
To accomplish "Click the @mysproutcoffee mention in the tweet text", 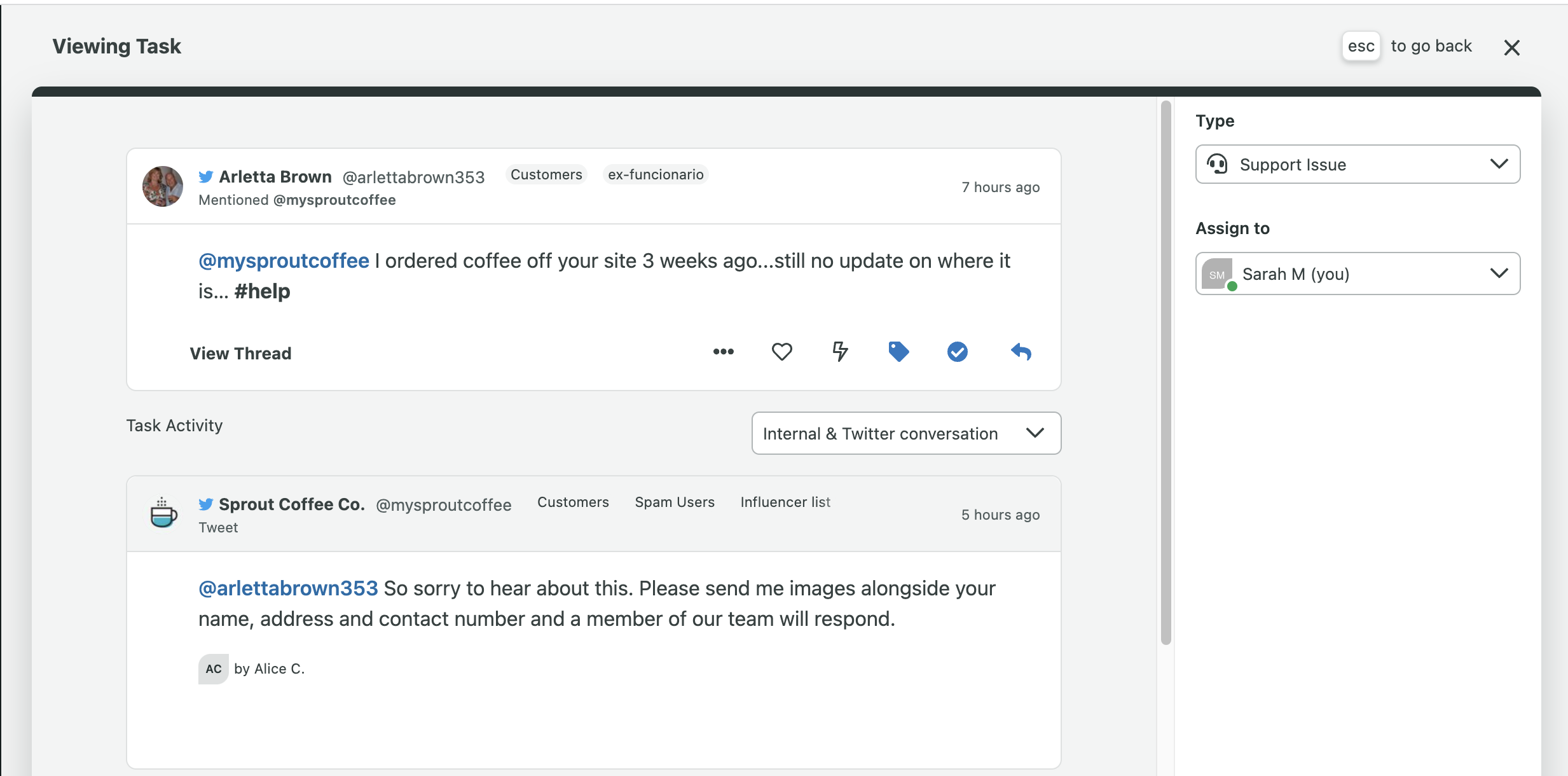I will click(284, 261).
